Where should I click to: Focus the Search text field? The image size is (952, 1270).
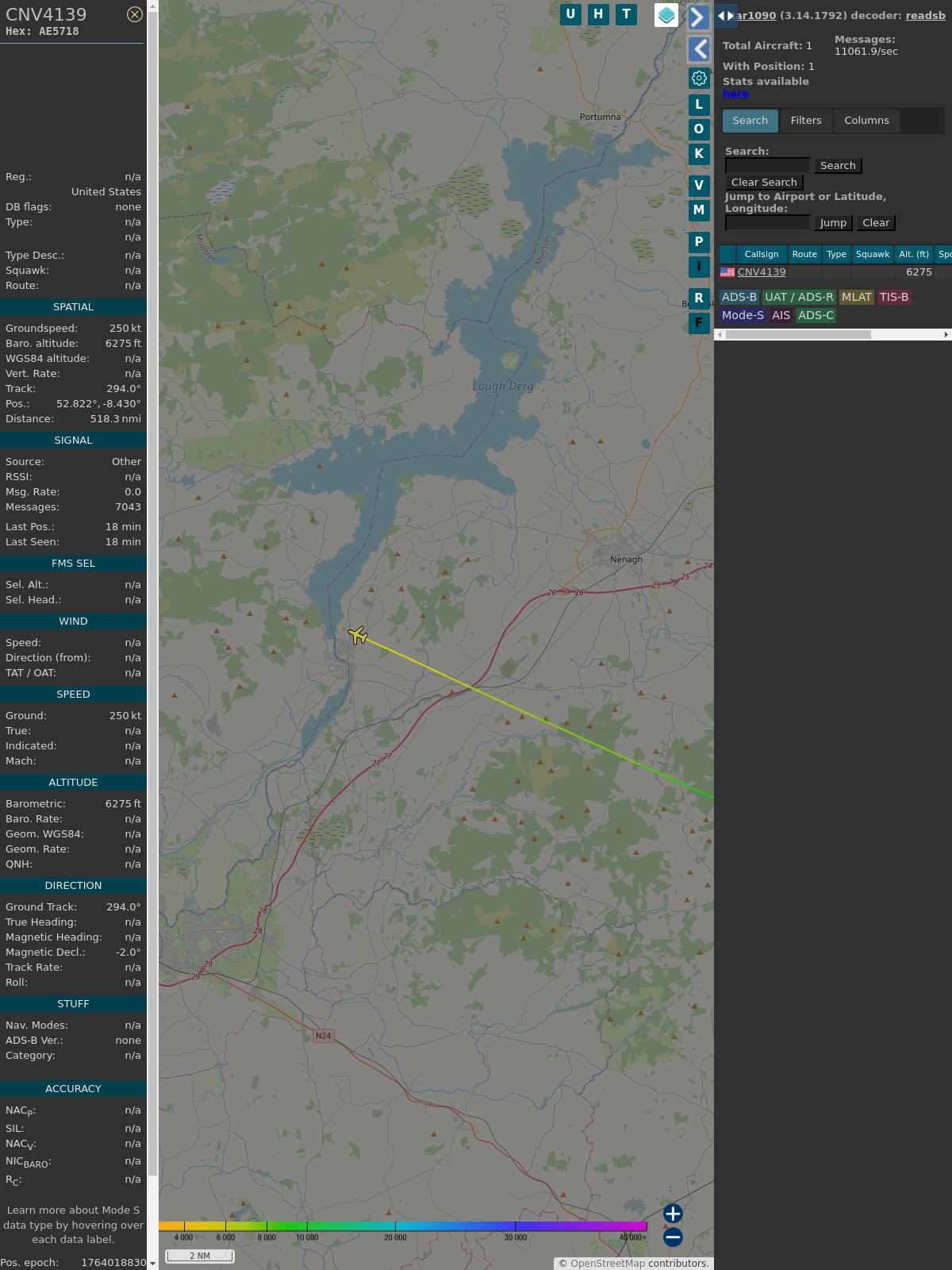[x=767, y=165]
